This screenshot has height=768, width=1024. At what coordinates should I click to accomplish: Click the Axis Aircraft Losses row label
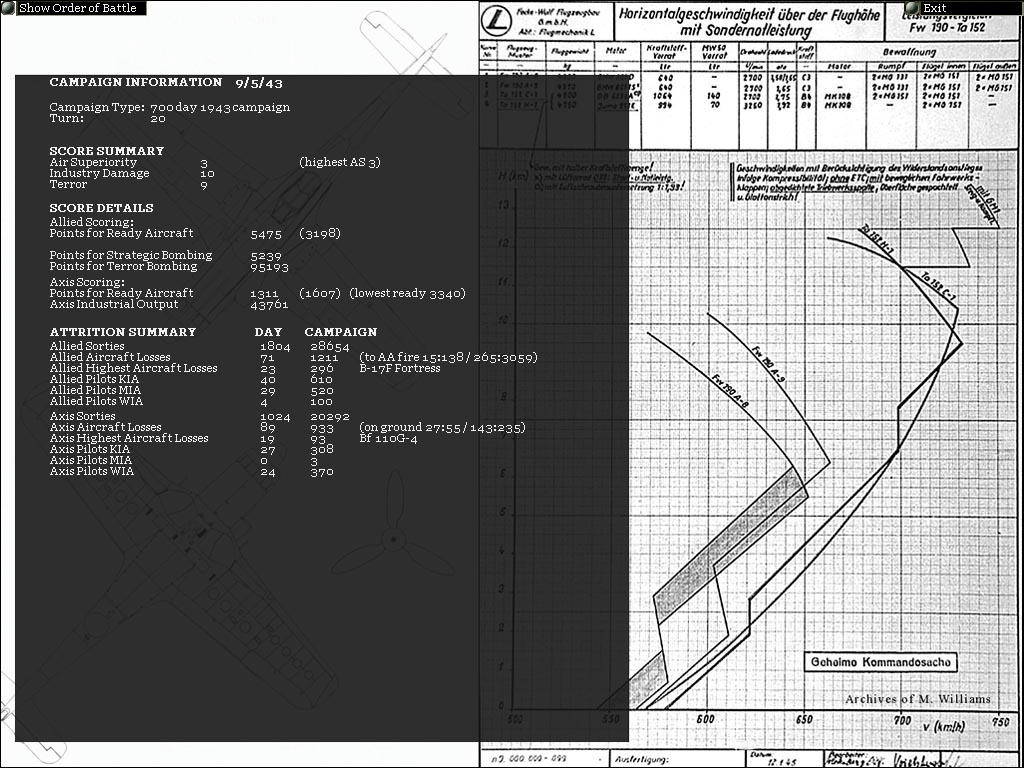pyautogui.click(x=105, y=427)
